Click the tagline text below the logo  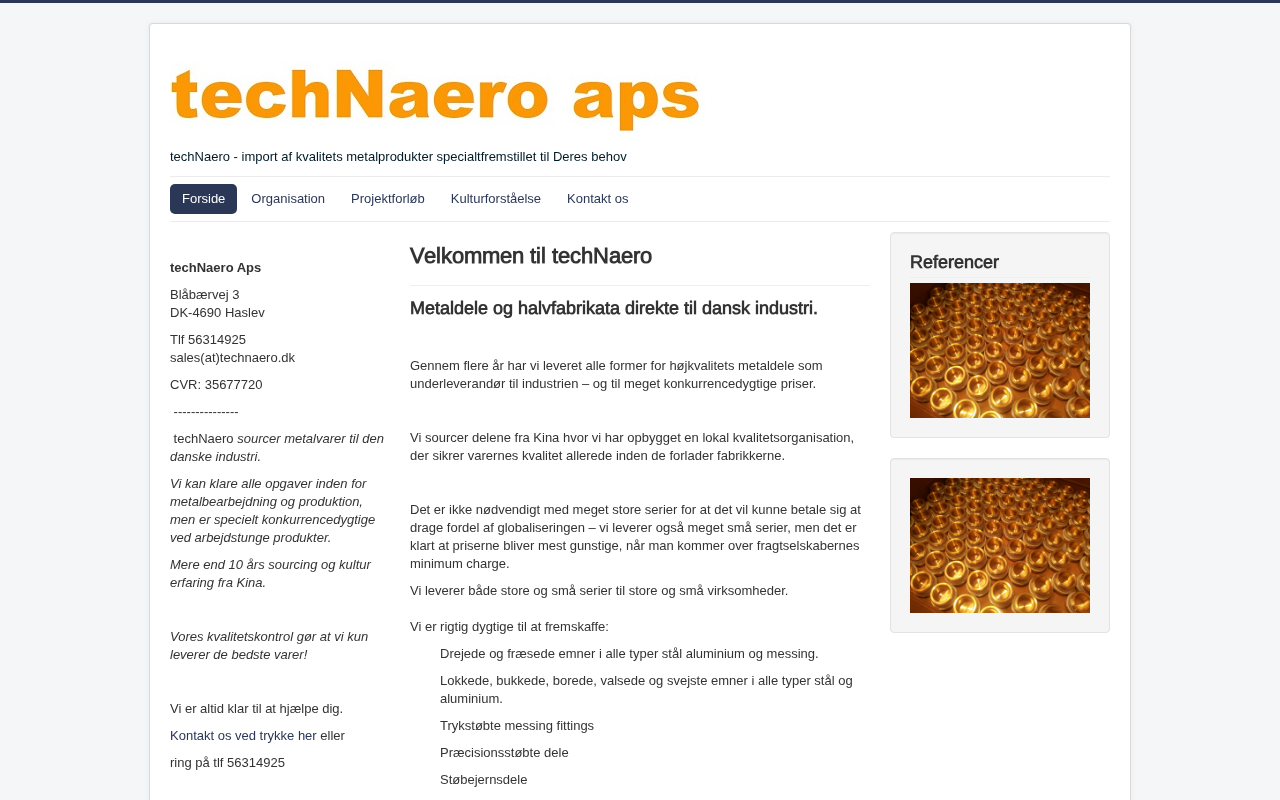[398, 157]
